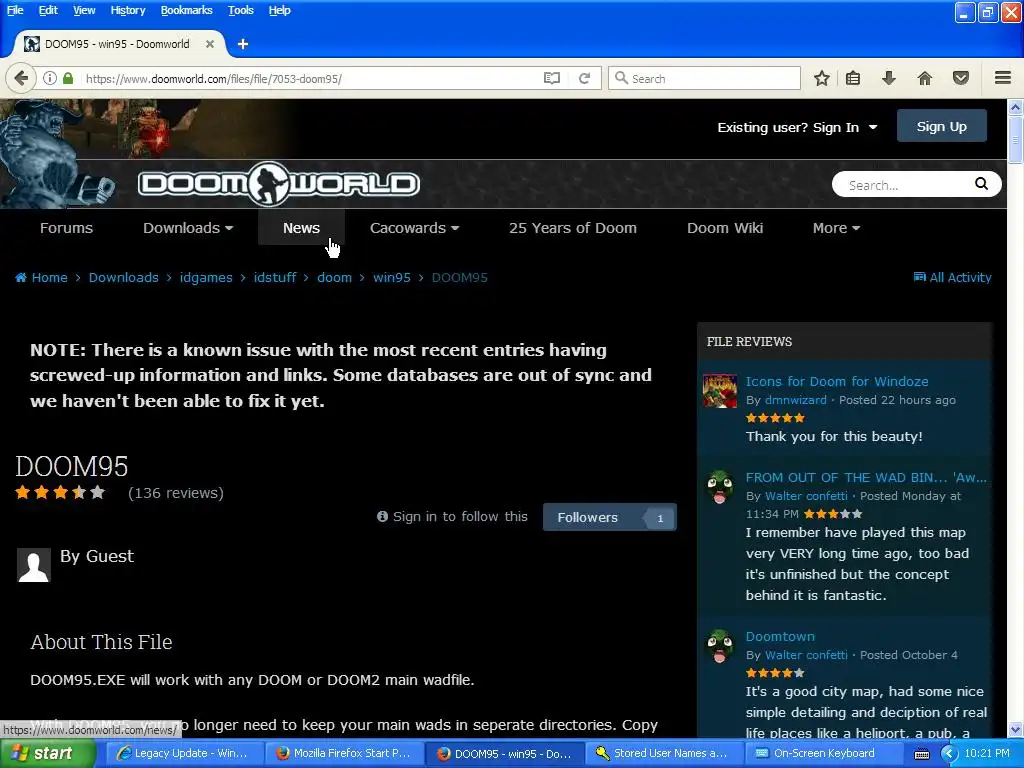Open the Bookmarks menu
The width and height of the screenshot is (1024, 768).
(x=187, y=10)
